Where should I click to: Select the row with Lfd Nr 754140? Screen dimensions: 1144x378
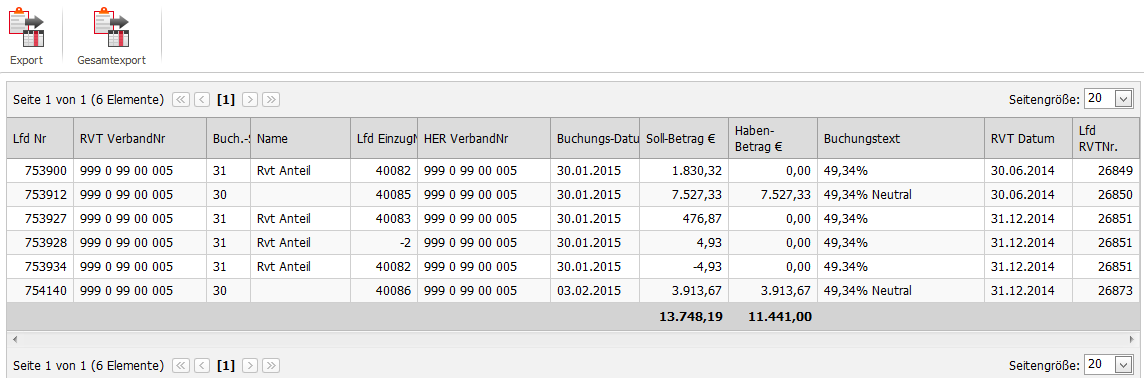[x=571, y=290]
